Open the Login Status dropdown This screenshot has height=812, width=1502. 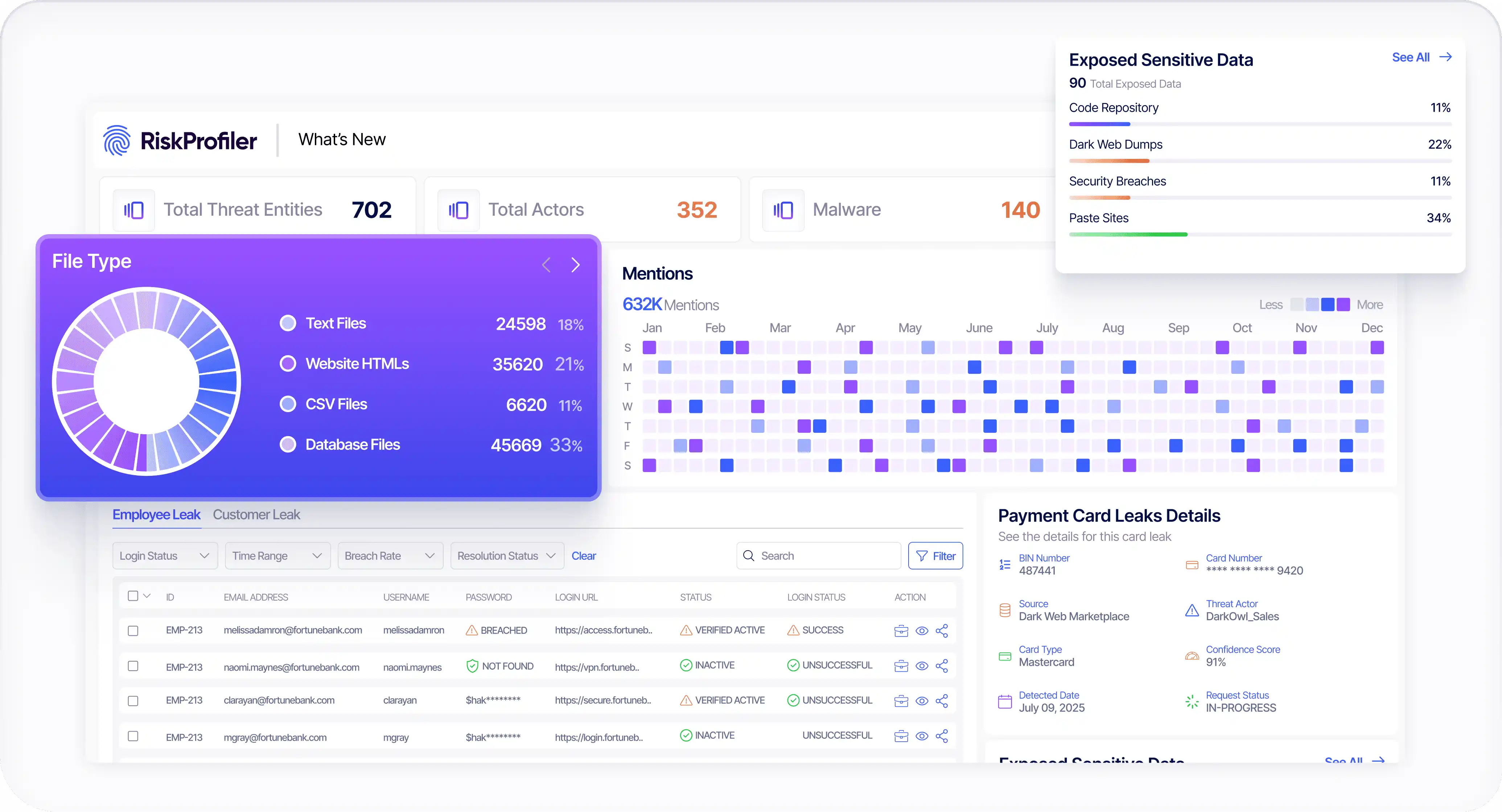coord(164,555)
